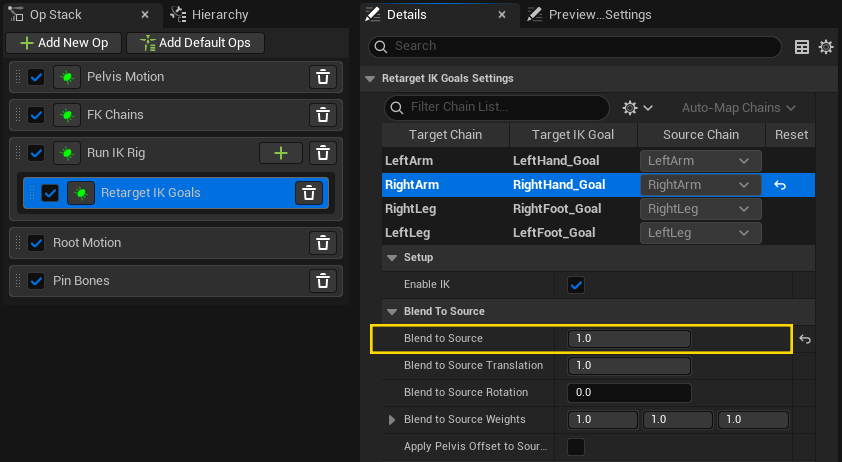Switch to the Hierarchy tab
The height and width of the screenshot is (462, 842).
click(x=209, y=15)
